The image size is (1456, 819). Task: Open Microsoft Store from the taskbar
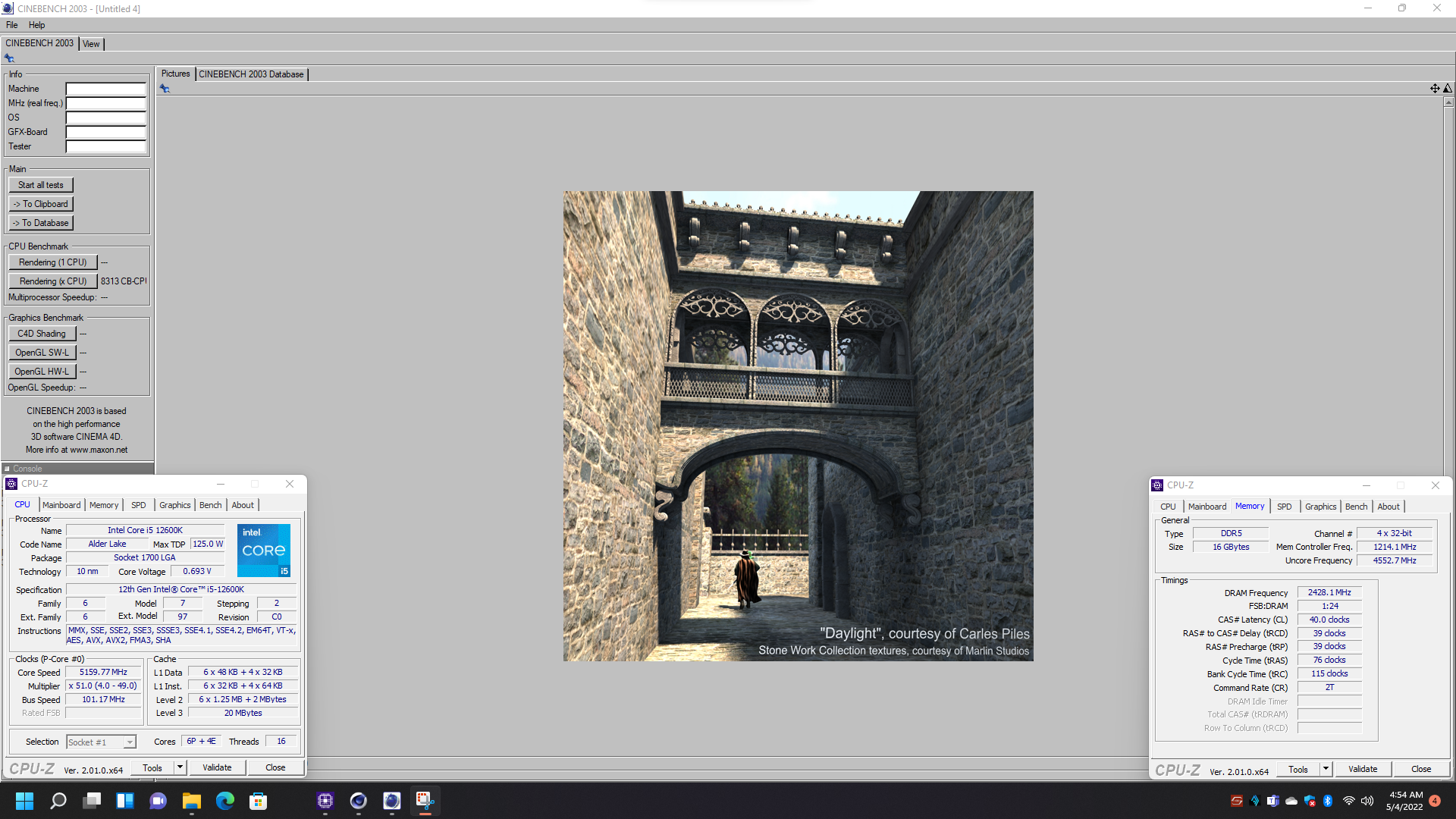(x=259, y=801)
